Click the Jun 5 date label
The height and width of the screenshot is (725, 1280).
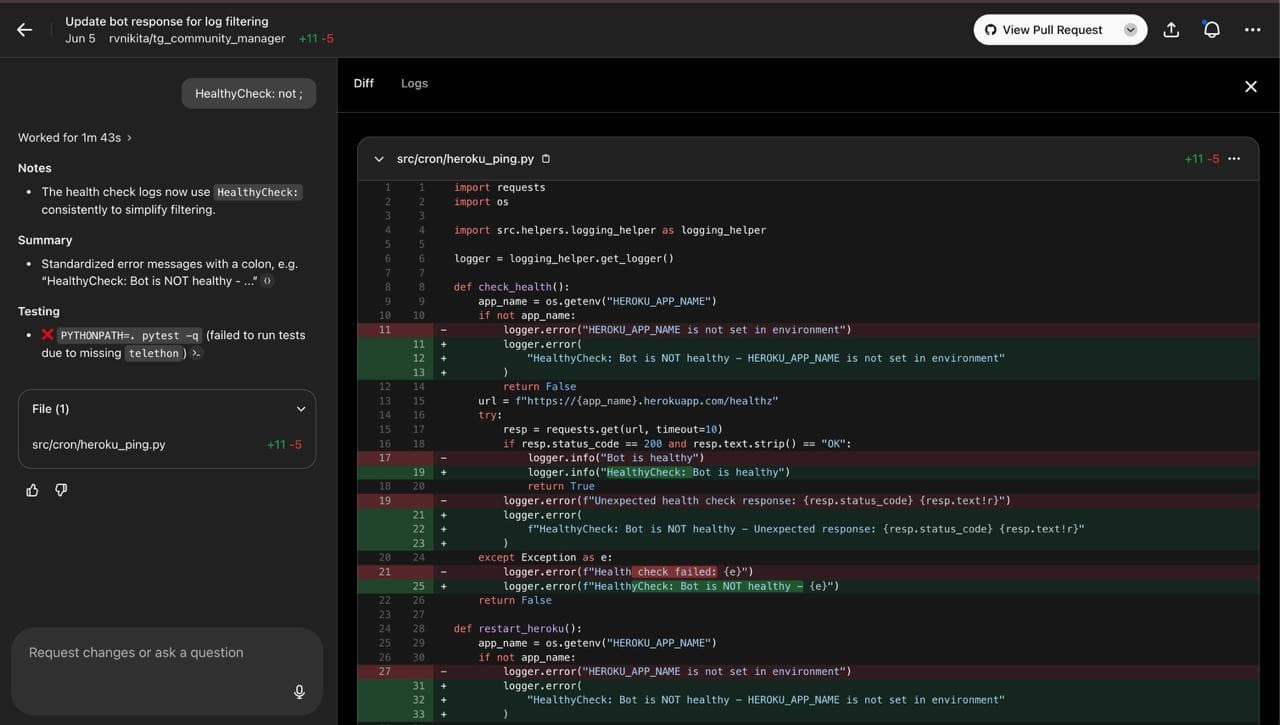[x=81, y=39]
